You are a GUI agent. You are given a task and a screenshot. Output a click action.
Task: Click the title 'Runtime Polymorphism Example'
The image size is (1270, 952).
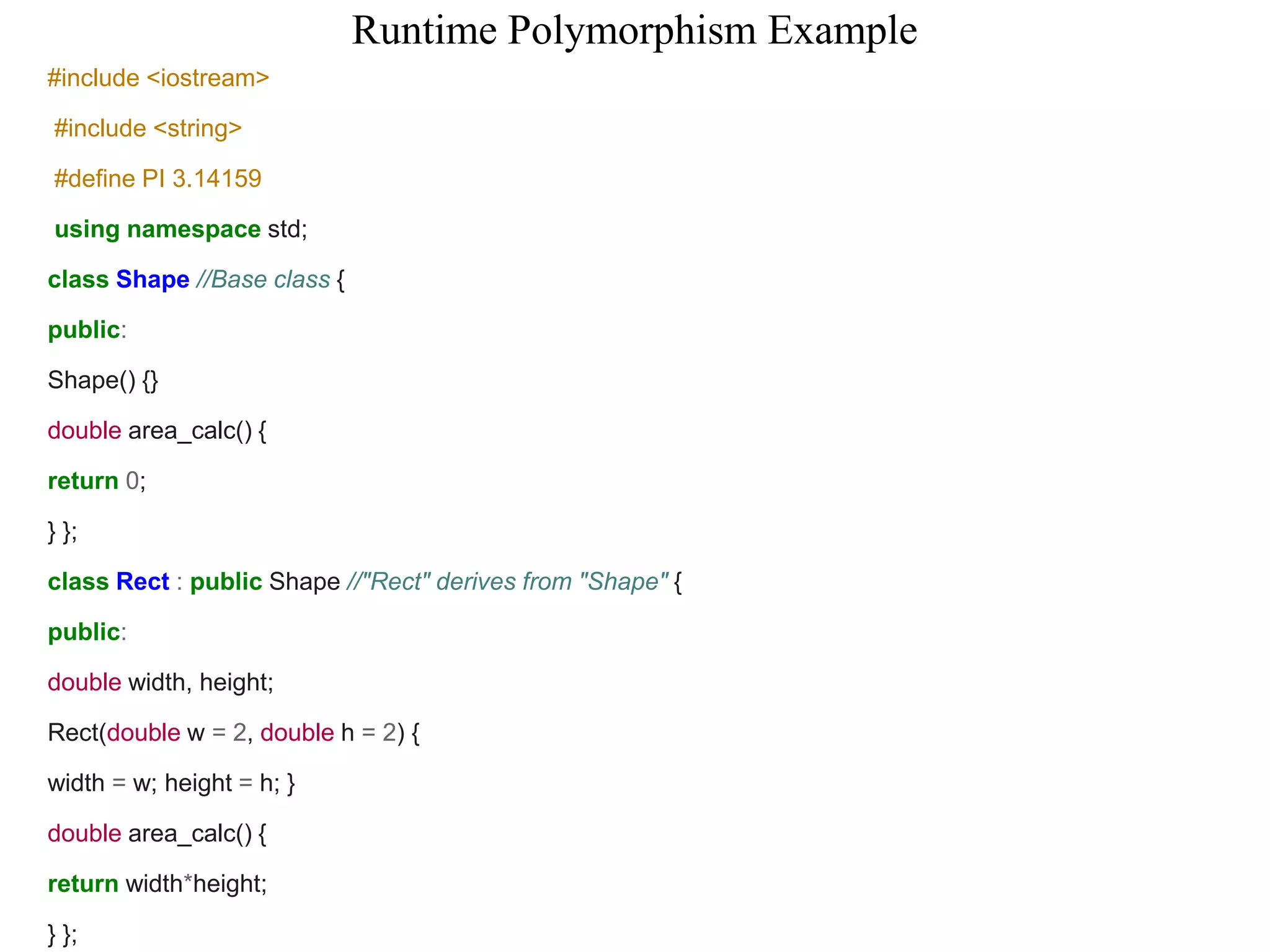coord(634,30)
